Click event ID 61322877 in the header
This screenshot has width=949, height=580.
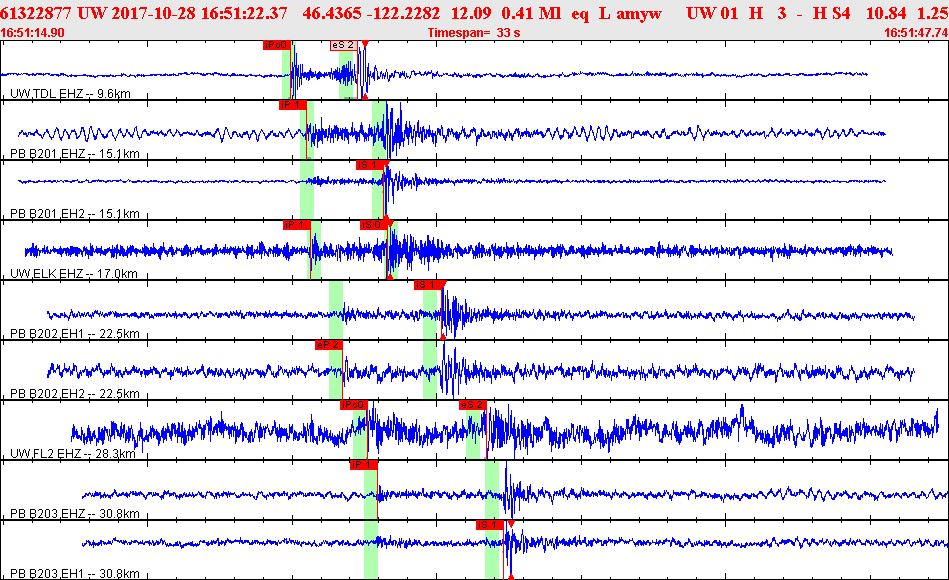click(x=38, y=11)
